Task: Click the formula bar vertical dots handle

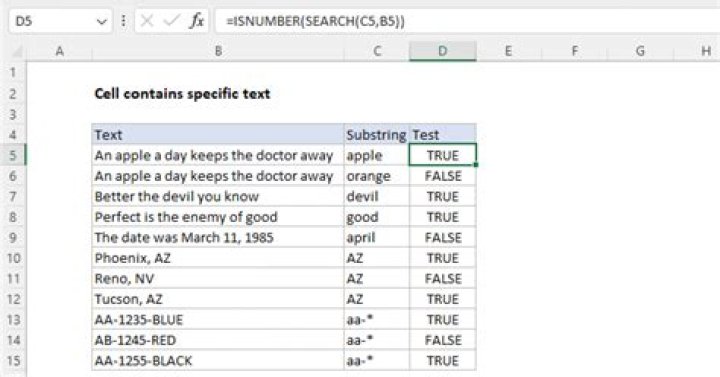Action: click(123, 21)
